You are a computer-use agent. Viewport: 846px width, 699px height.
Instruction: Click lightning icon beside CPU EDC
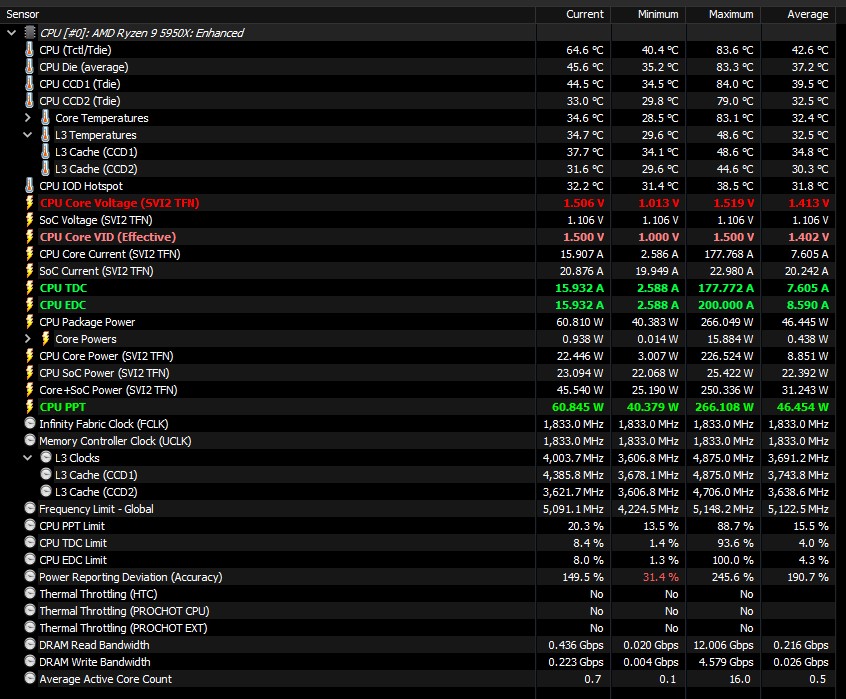coord(30,305)
